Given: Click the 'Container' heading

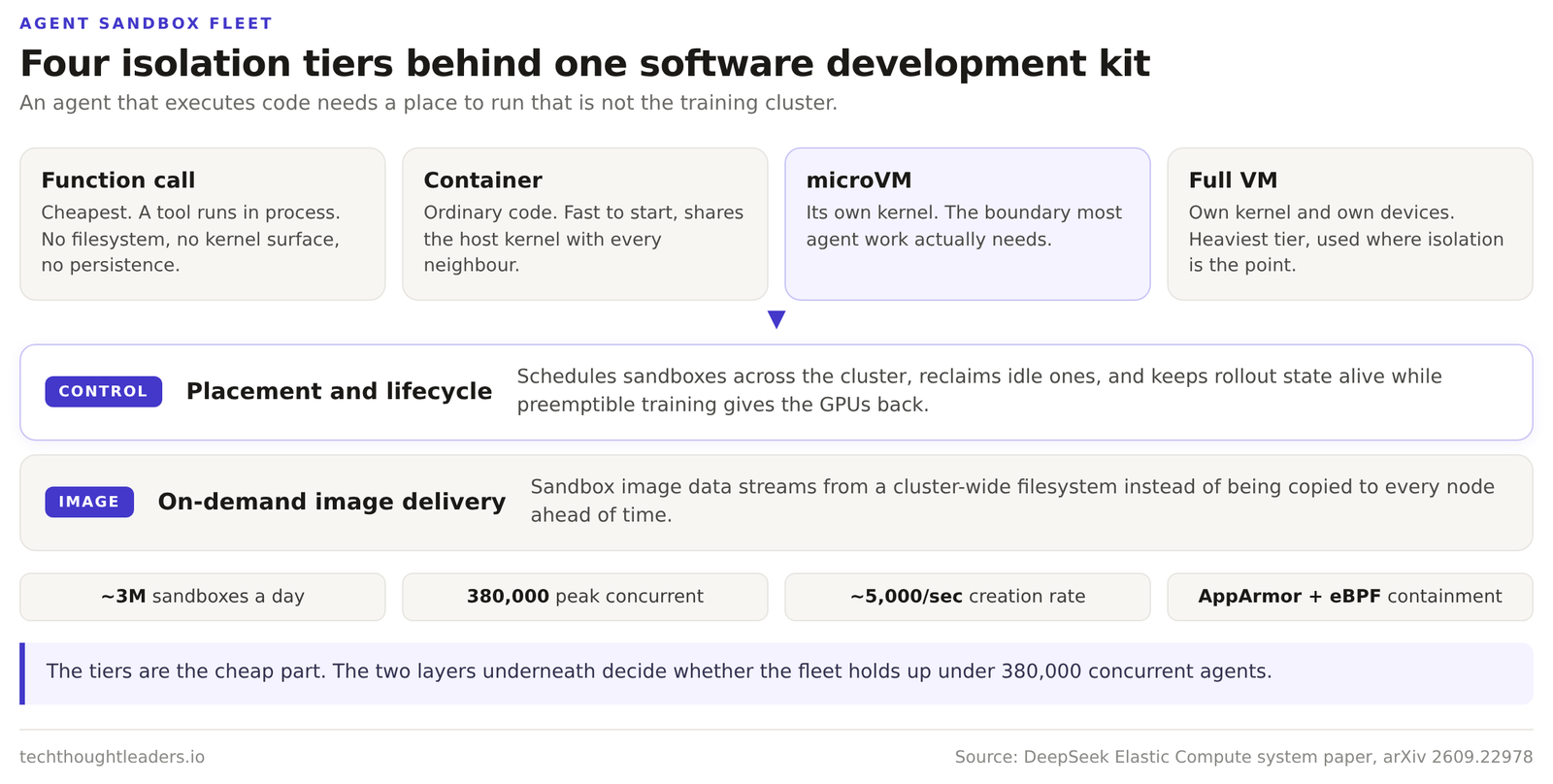Looking at the screenshot, I should pos(482,180).
